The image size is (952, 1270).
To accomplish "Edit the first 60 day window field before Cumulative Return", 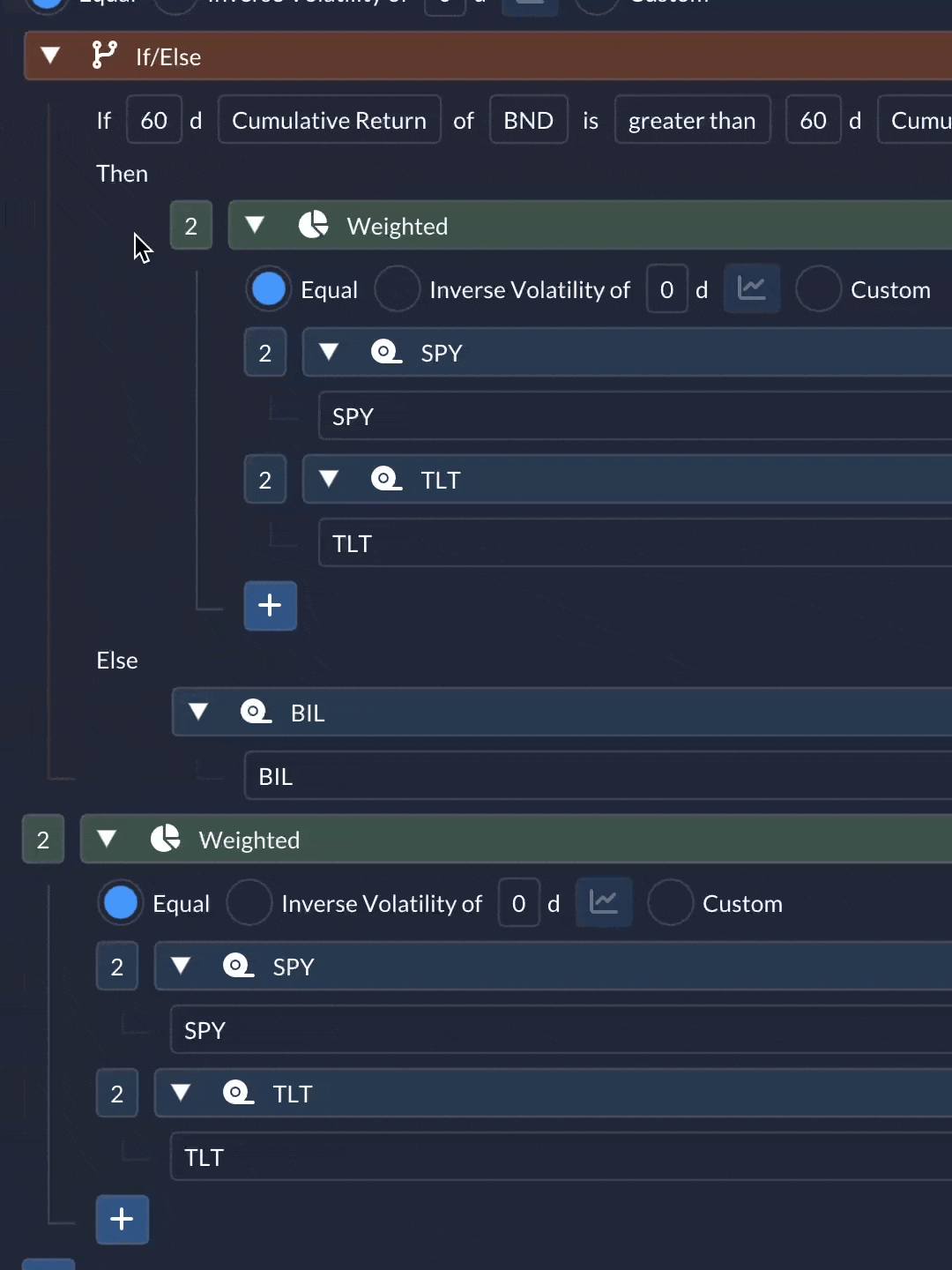I will [153, 120].
